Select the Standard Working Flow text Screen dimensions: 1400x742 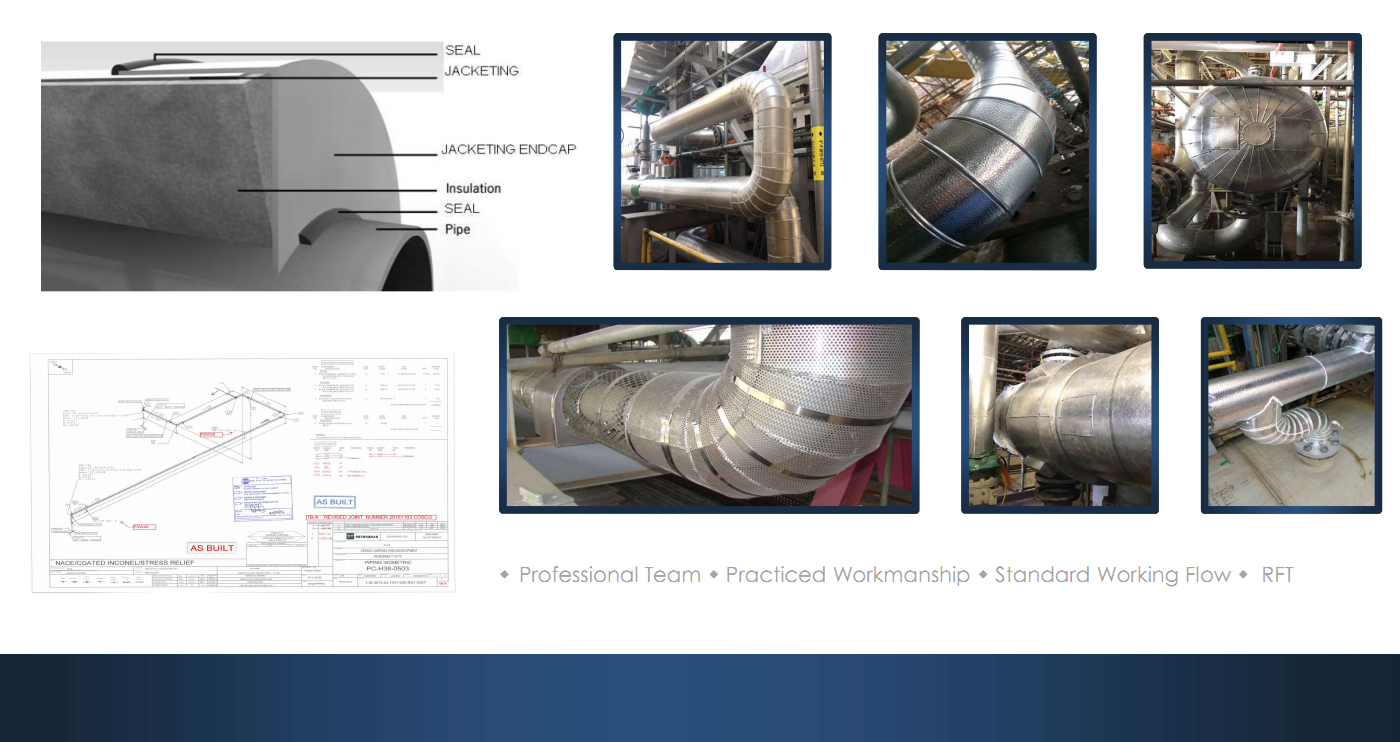coord(1112,575)
